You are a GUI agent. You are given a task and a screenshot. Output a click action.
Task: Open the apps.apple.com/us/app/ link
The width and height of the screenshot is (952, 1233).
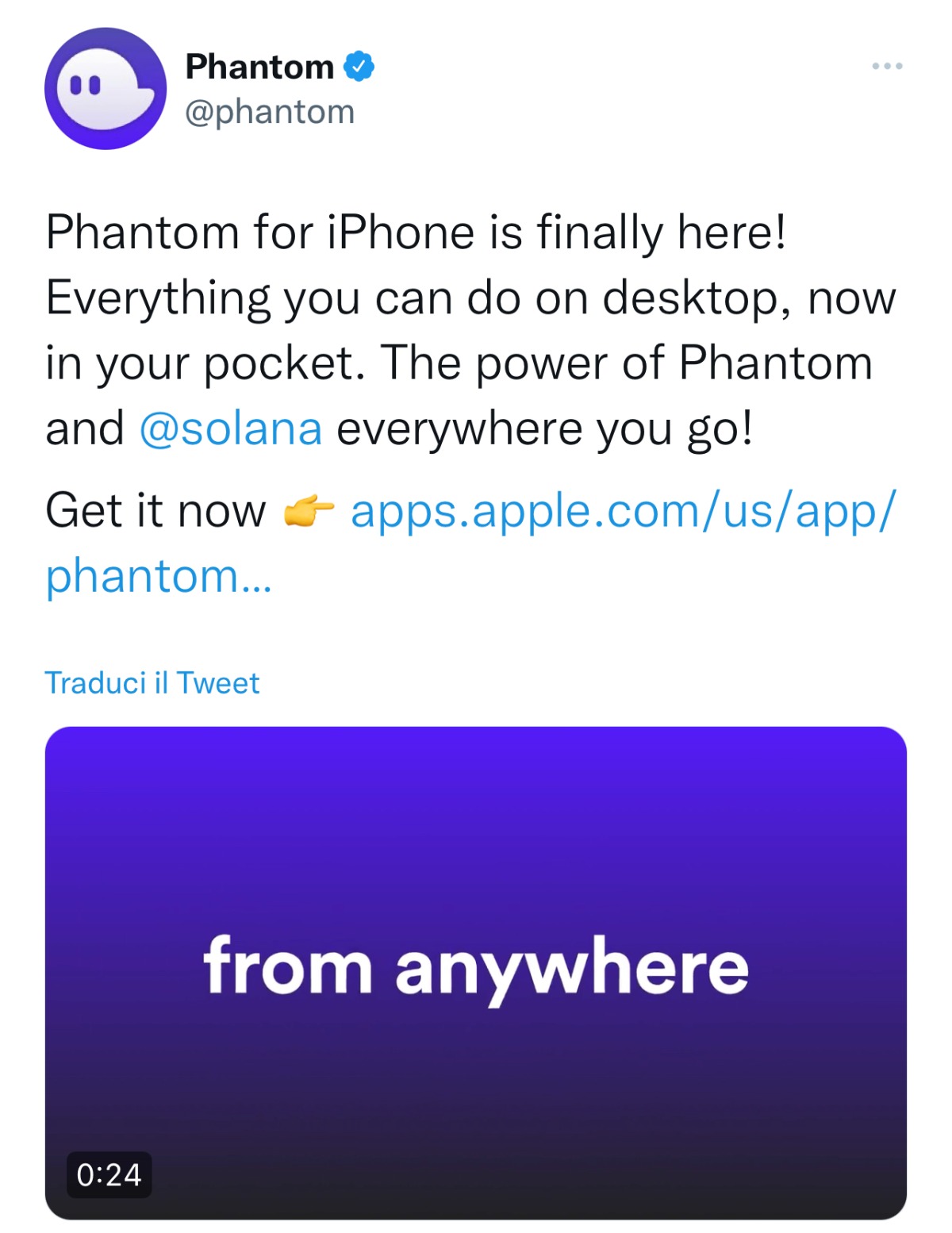(624, 510)
